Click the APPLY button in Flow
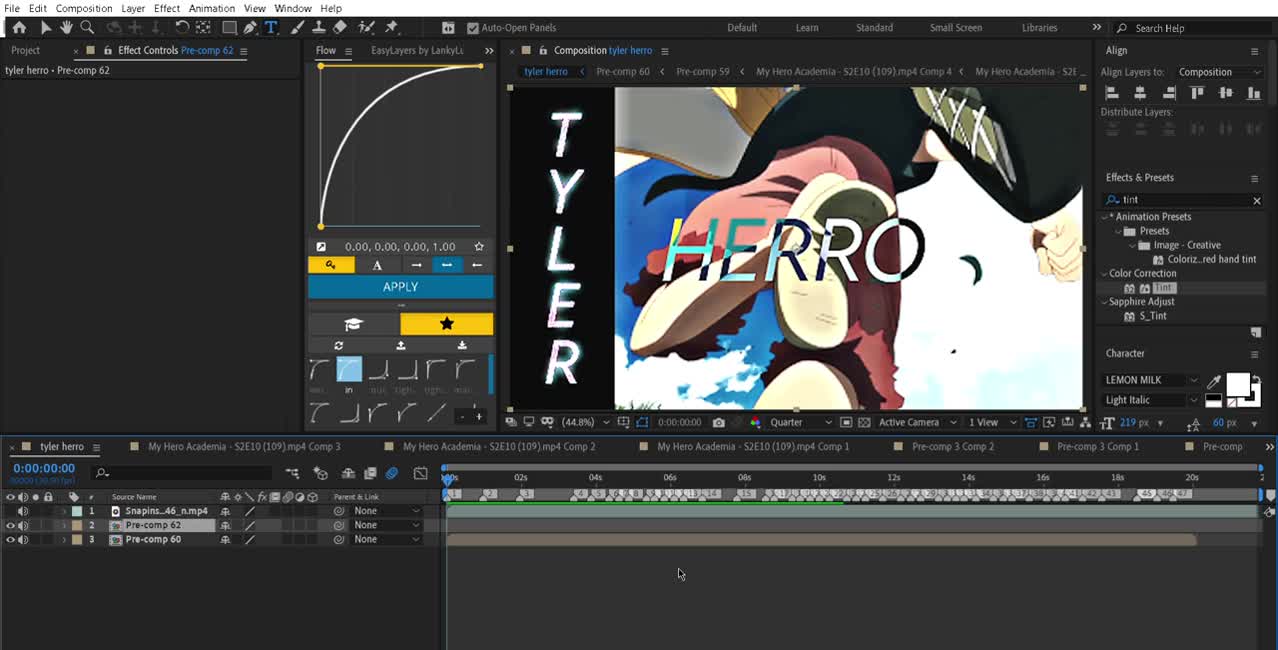The height and width of the screenshot is (650, 1278). click(x=400, y=287)
